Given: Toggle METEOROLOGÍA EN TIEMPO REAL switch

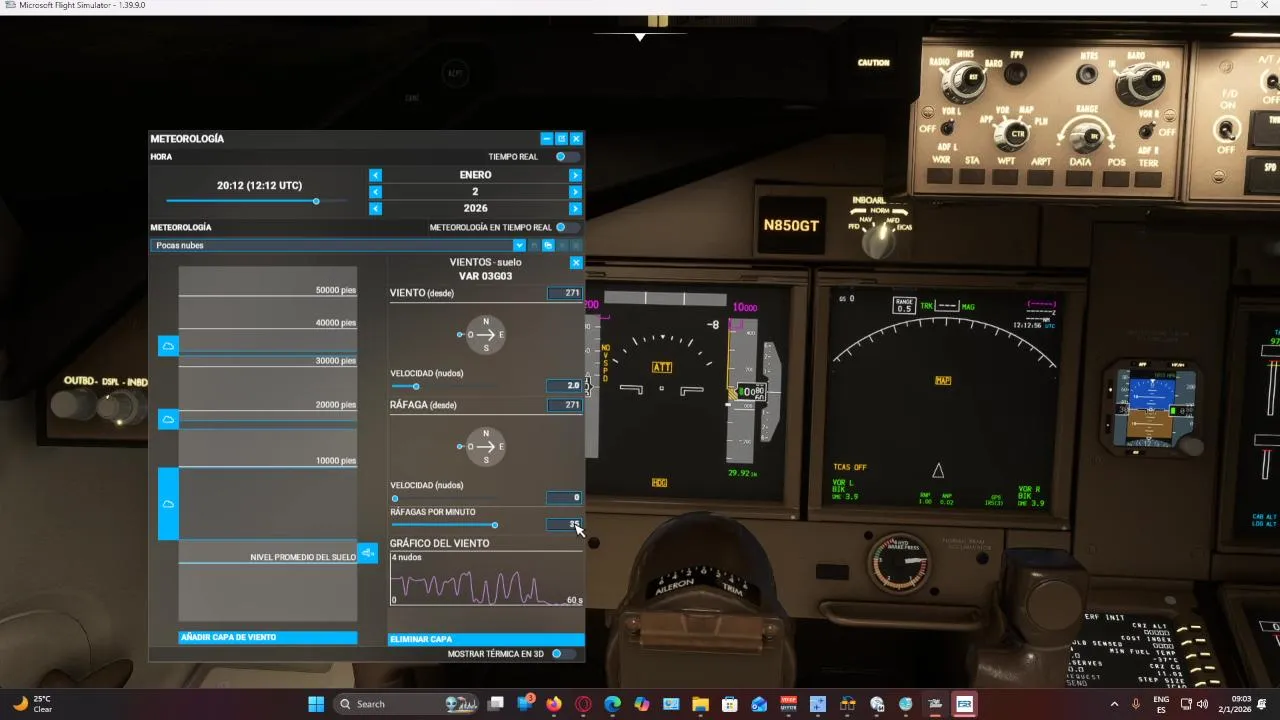Looking at the screenshot, I should pyautogui.click(x=566, y=228).
